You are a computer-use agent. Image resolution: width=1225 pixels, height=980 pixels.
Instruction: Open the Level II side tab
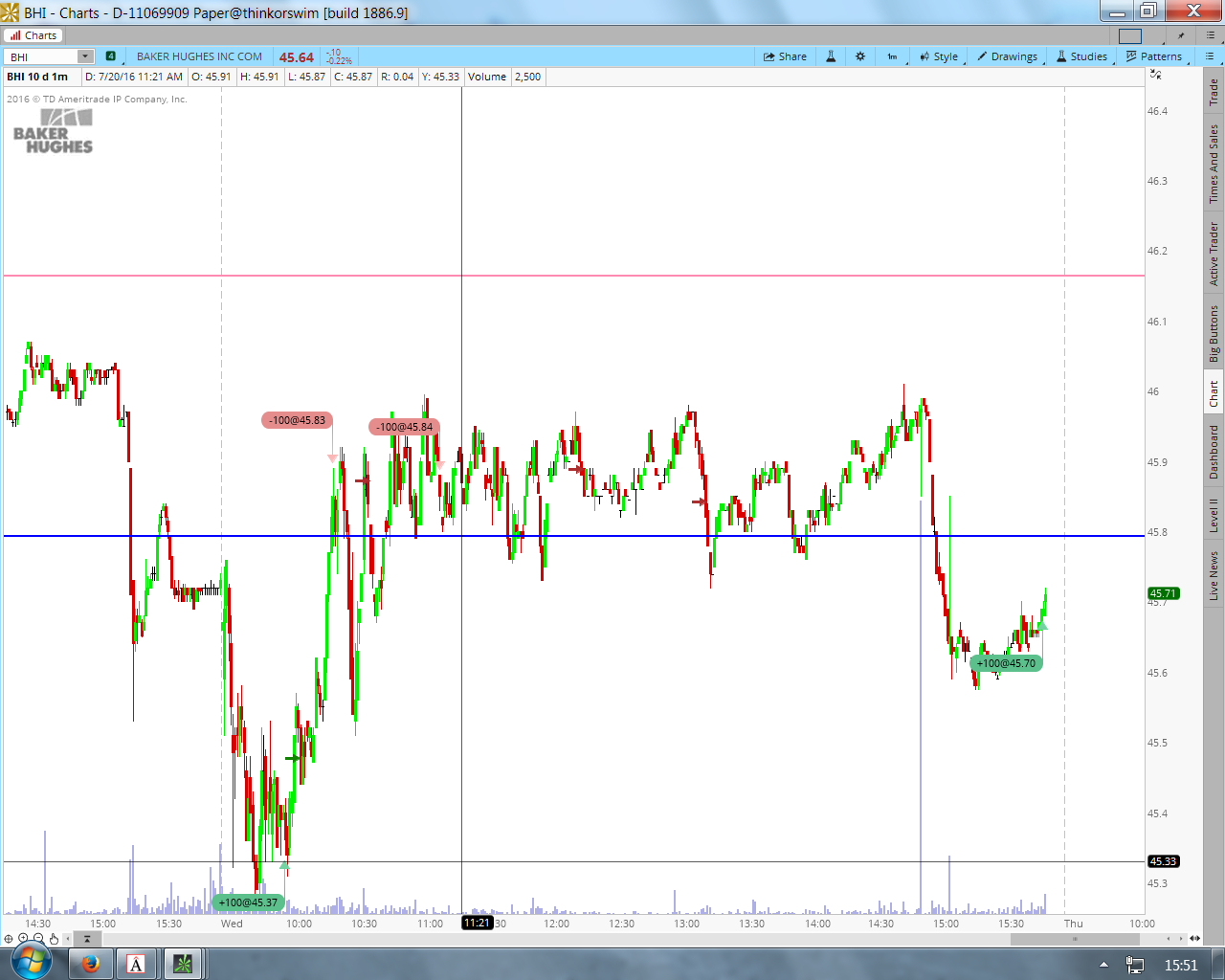1214,515
